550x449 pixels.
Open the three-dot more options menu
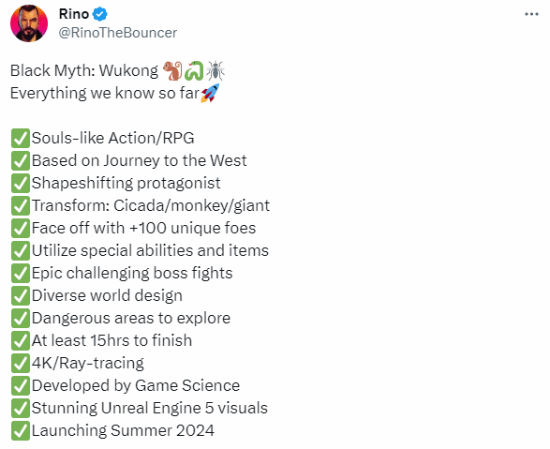tap(531, 14)
